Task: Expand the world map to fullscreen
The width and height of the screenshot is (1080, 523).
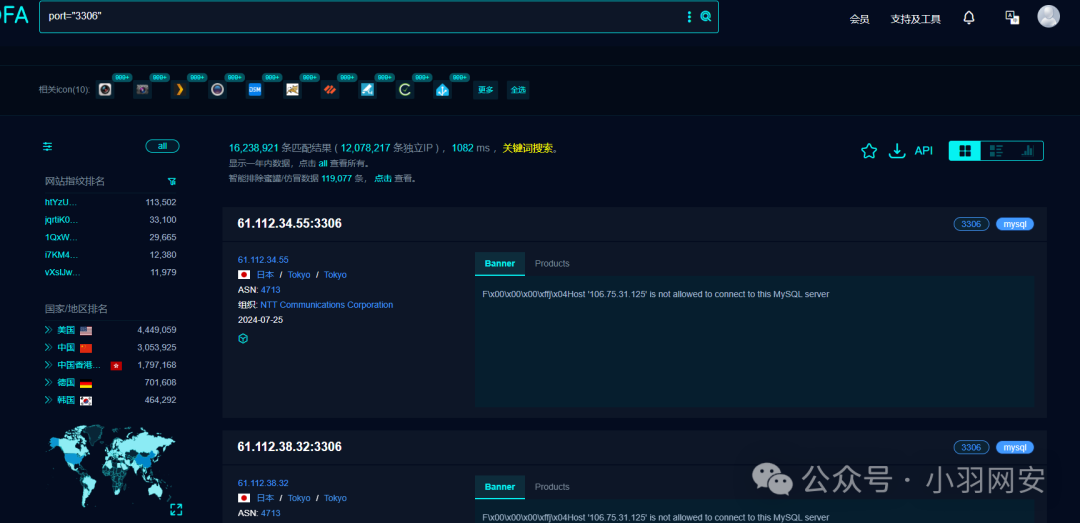Action: point(176,510)
